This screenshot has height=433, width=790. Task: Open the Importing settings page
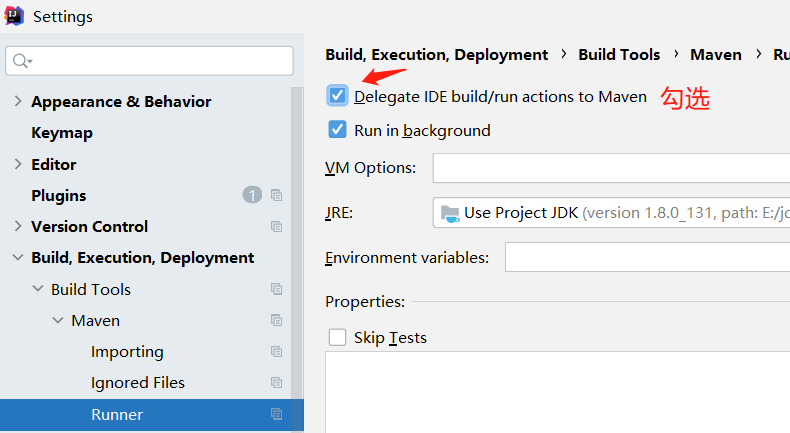pyautogui.click(x=127, y=352)
